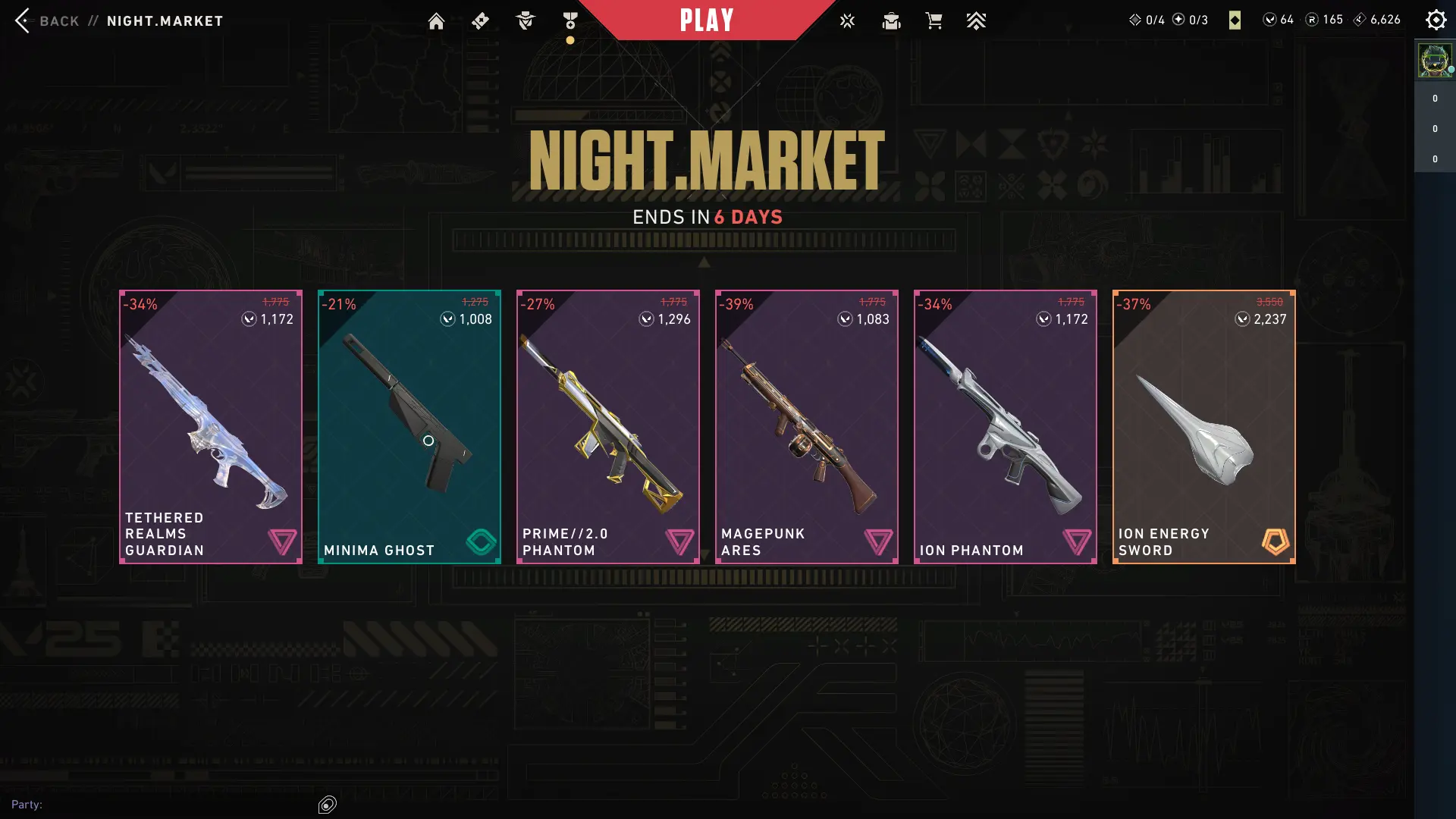Image resolution: width=1456 pixels, height=819 pixels.
Task: Open the settings gear icon
Action: click(1436, 20)
